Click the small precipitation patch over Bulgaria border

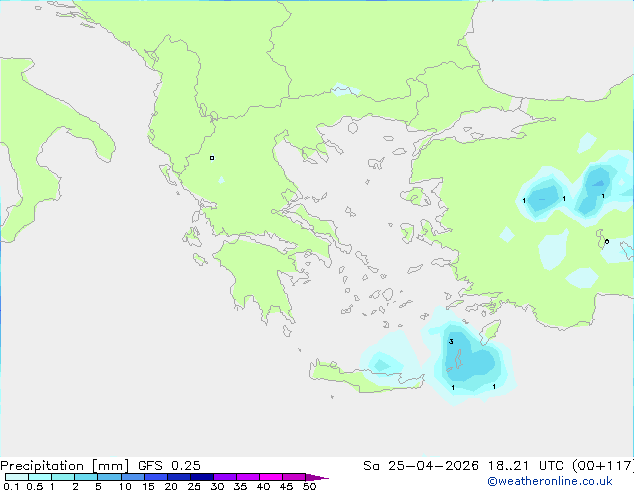[x=345, y=90]
